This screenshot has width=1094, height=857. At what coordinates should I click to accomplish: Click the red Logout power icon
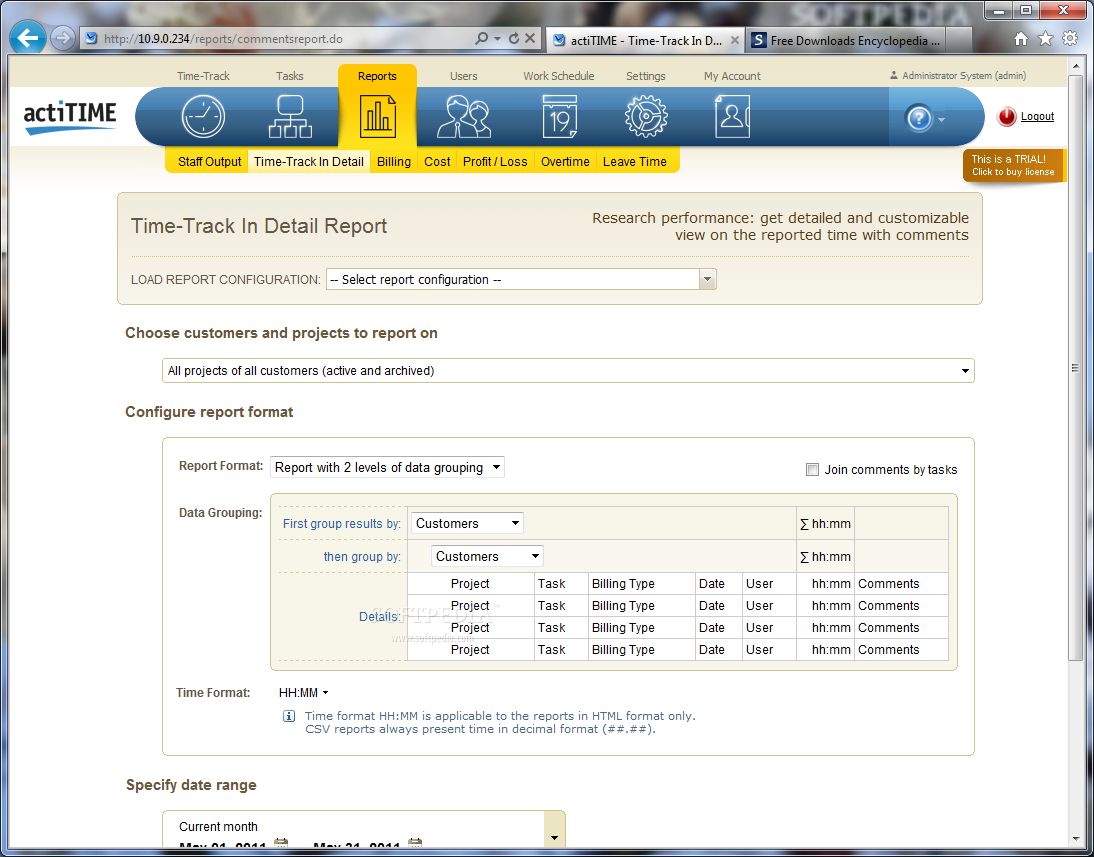[1006, 117]
